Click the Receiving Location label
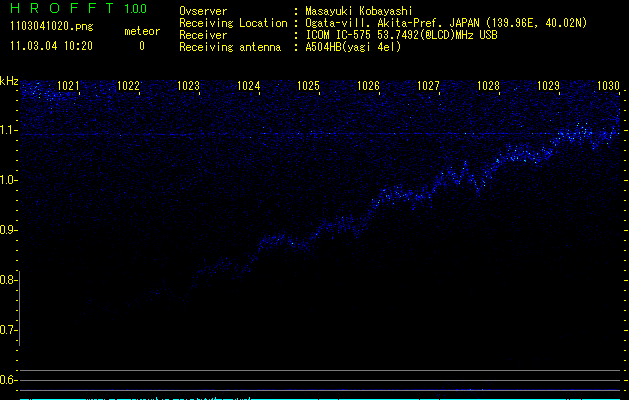 pyautogui.click(x=233, y=23)
